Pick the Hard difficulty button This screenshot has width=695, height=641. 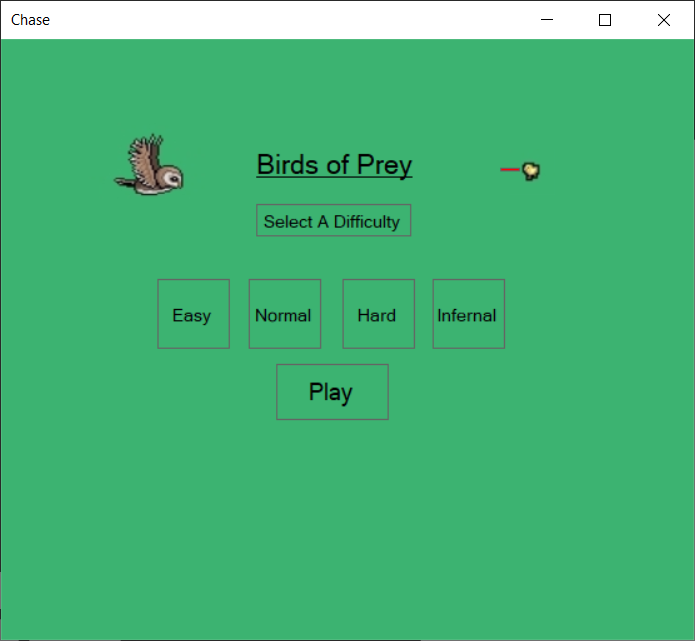[x=379, y=314]
